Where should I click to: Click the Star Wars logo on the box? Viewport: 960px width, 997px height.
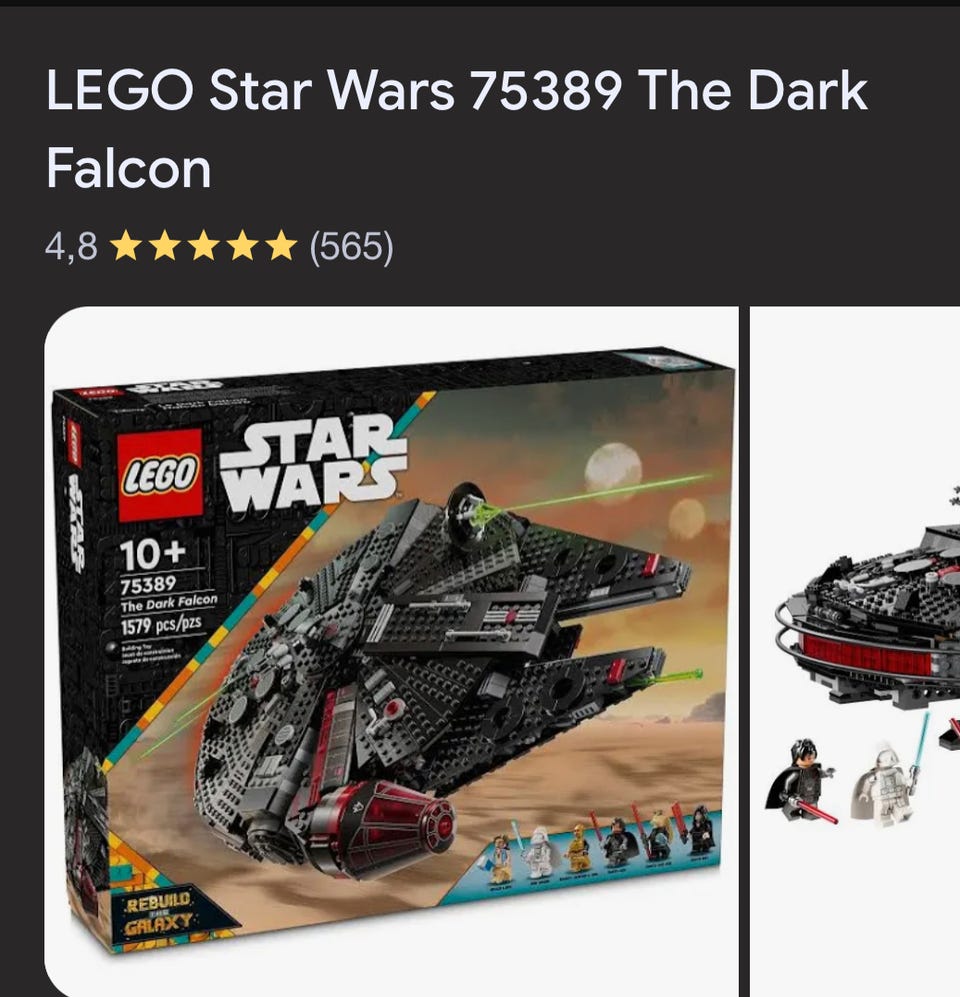312,464
